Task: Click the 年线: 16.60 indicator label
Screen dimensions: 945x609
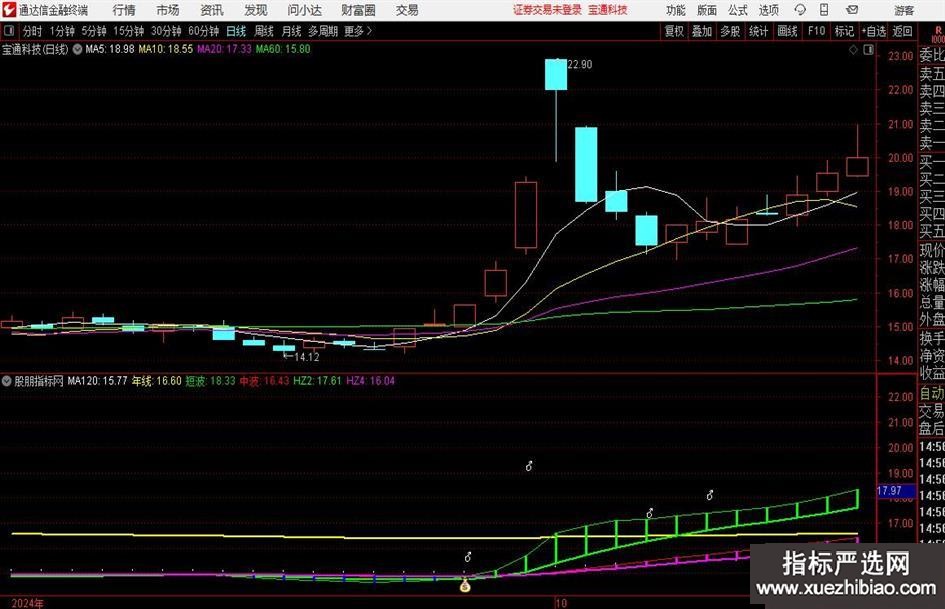Action: [157, 381]
